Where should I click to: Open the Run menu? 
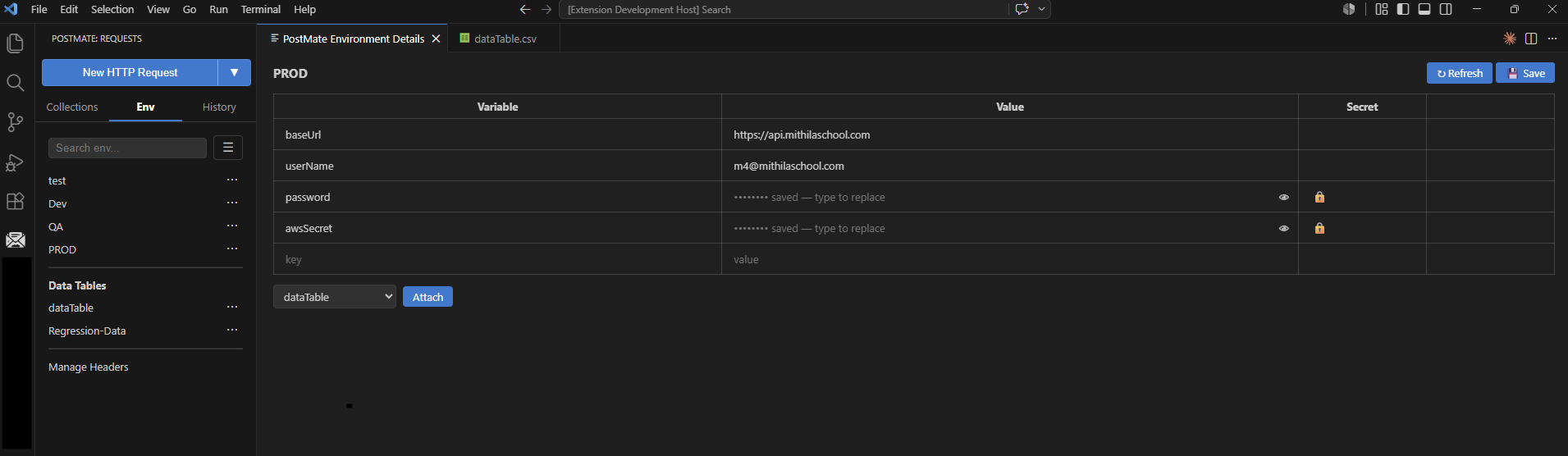[x=218, y=9]
